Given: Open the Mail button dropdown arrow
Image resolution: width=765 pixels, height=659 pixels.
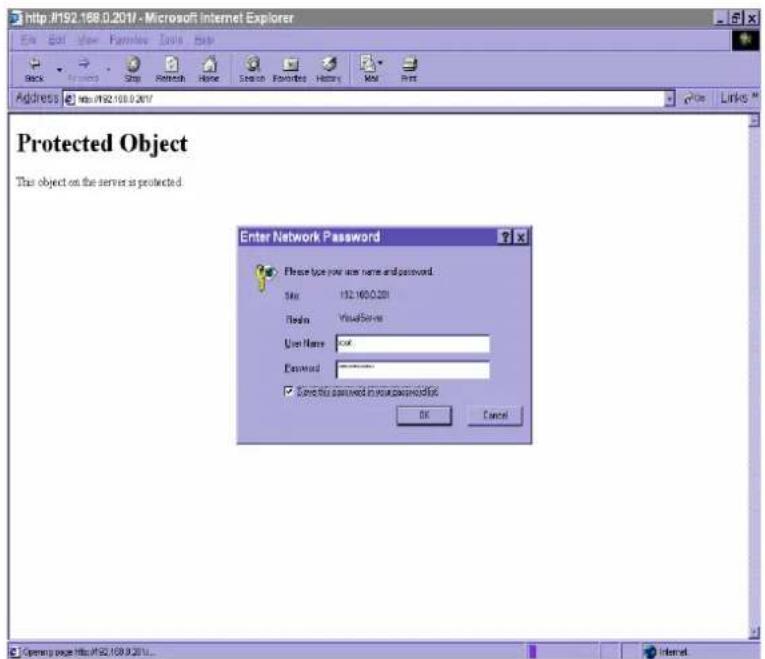Looking at the screenshot, I should coord(380,63).
